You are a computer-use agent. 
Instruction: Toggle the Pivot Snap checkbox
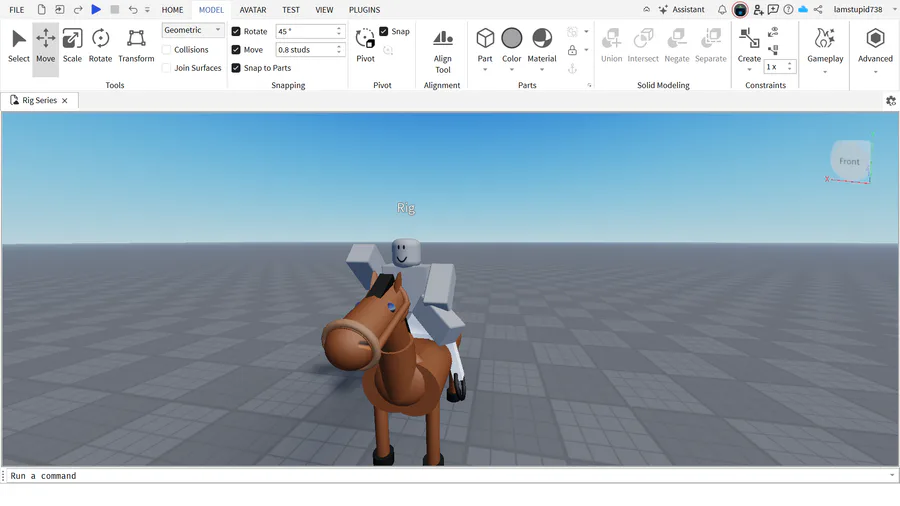pyautogui.click(x=383, y=32)
